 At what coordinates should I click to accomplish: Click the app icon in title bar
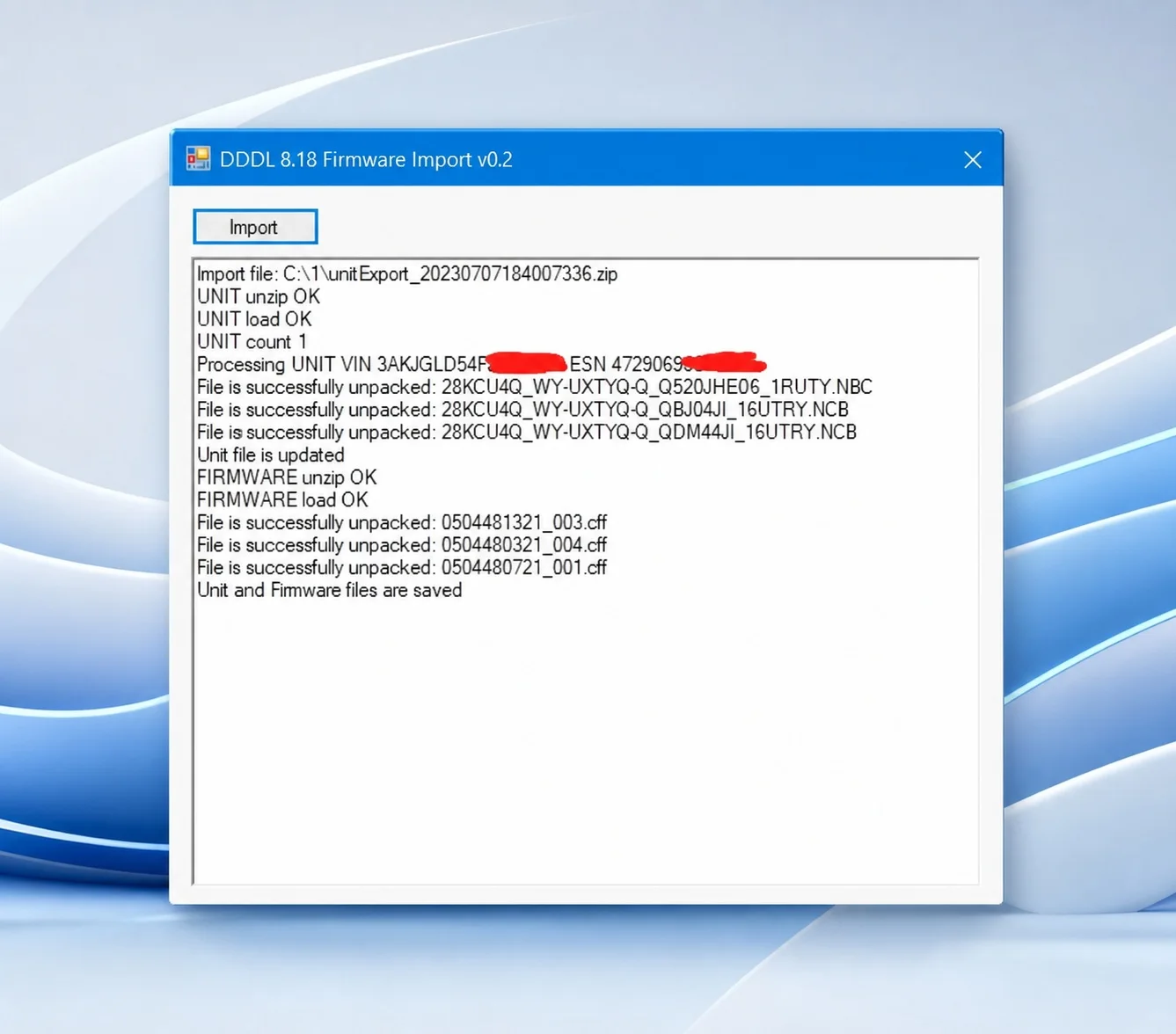click(x=199, y=159)
